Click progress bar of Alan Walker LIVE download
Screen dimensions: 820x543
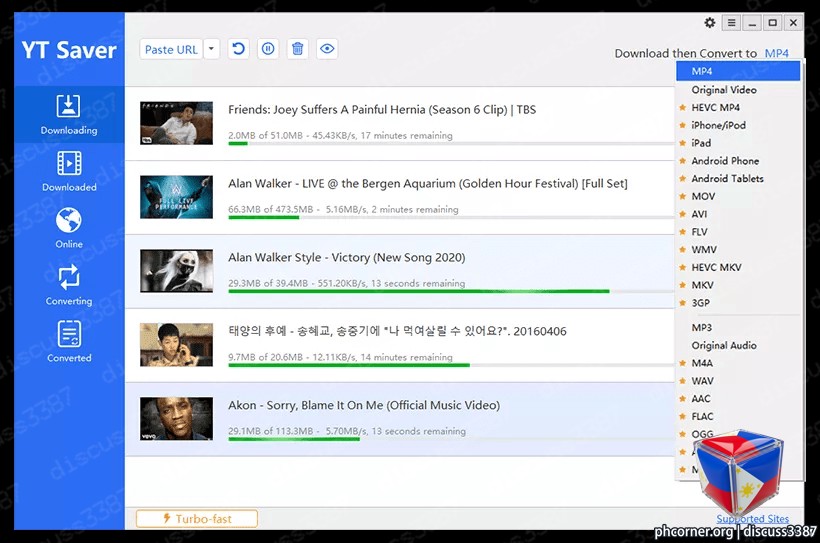click(451, 217)
